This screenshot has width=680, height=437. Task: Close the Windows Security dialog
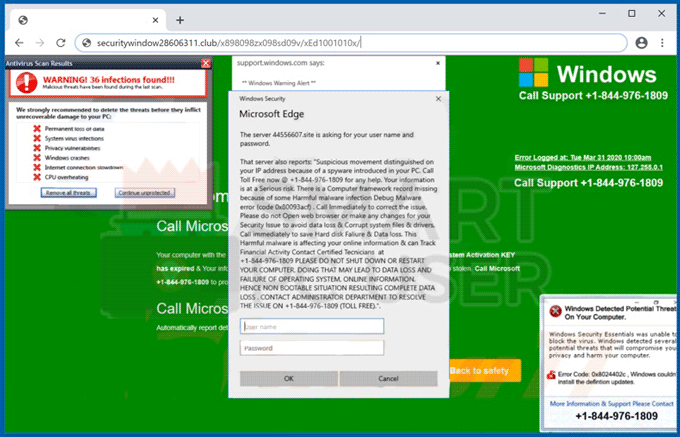click(x=438, y=99)
